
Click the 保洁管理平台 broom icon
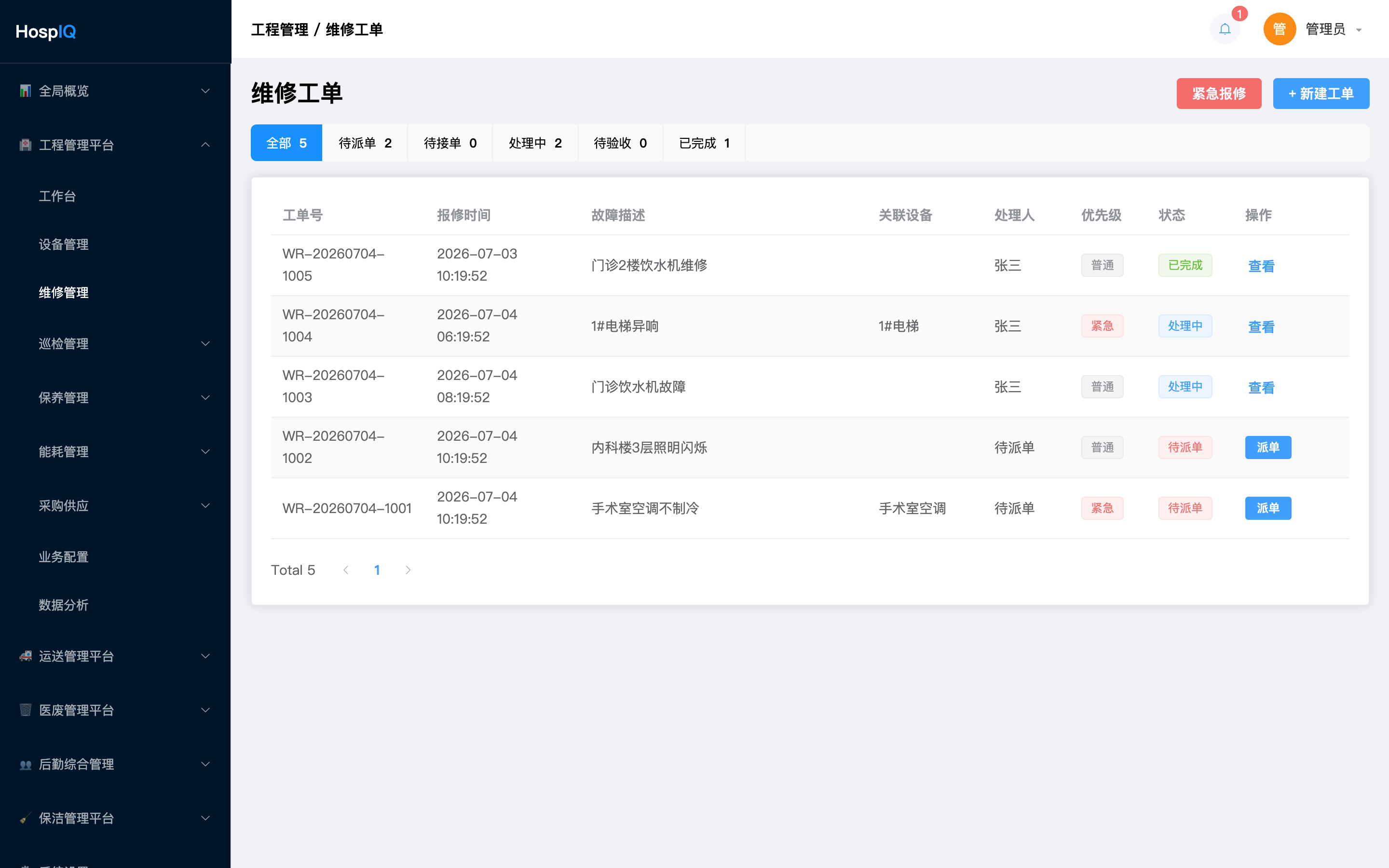click(x=25, y=818)
